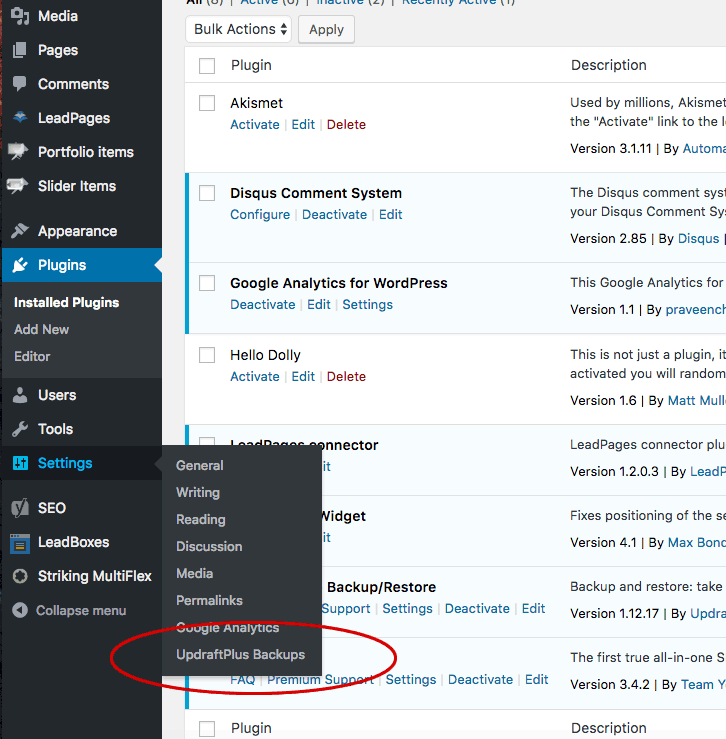Screen dimensions: 726x739
Task: Open UpdraftPlus Backups settings page
Action: pos(240,655)
